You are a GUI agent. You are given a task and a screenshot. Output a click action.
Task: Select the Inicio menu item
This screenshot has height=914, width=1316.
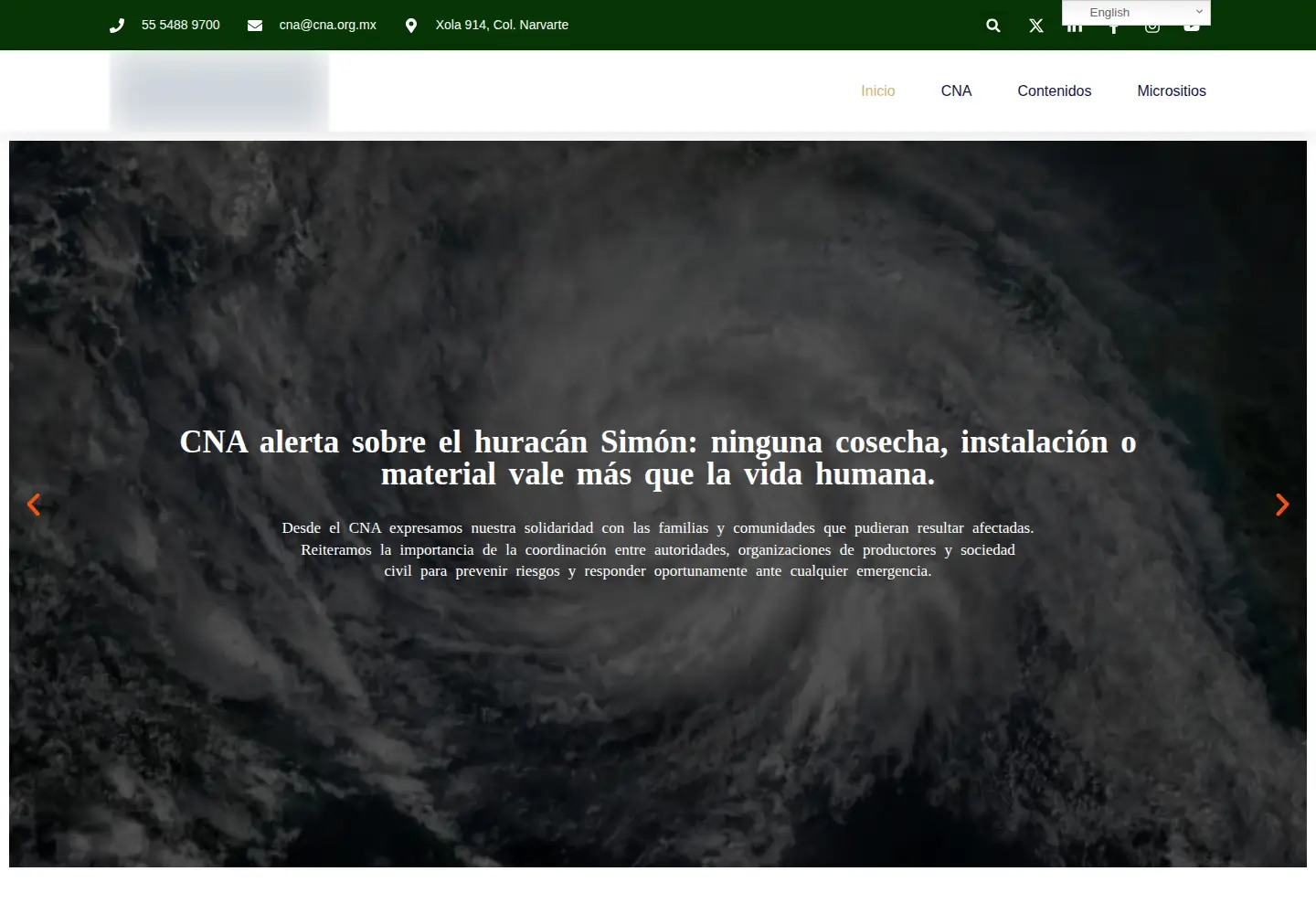(x=877, y=90)
